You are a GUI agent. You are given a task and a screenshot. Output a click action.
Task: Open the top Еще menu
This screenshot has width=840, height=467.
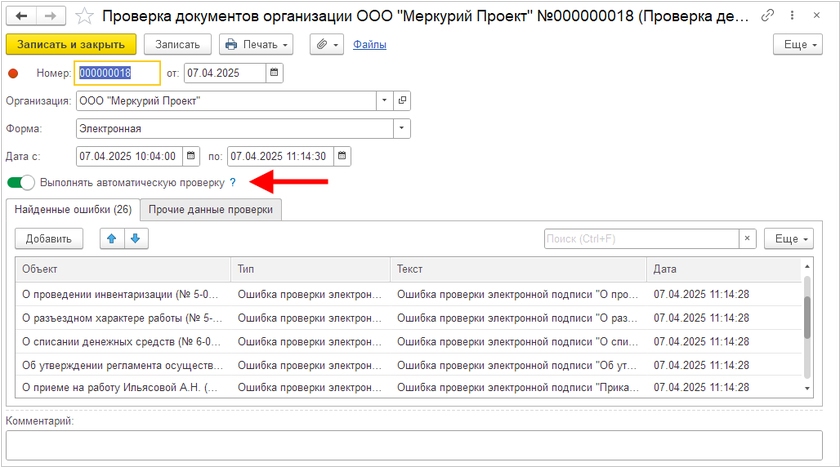click(798, 44)
